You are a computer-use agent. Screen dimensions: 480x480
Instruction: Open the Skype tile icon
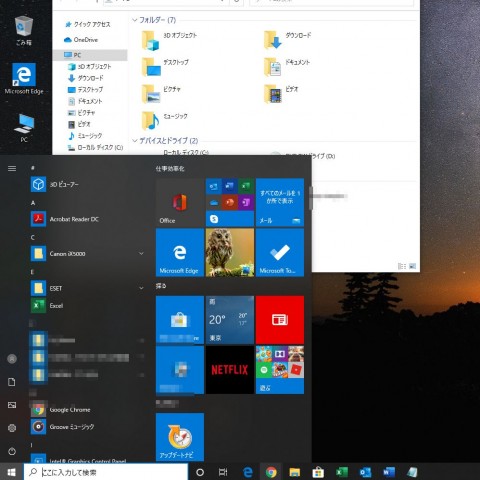pyautogui.click(x=214, y=219)
